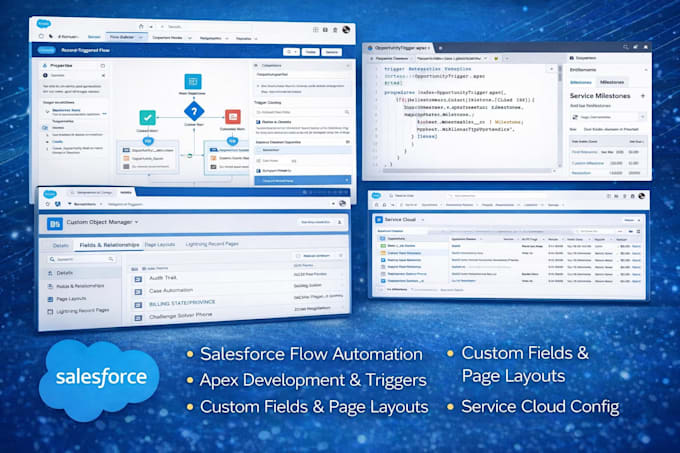
Task: Select the BILLING STATE/PROVINCE field row
Action: pos(238,300)
